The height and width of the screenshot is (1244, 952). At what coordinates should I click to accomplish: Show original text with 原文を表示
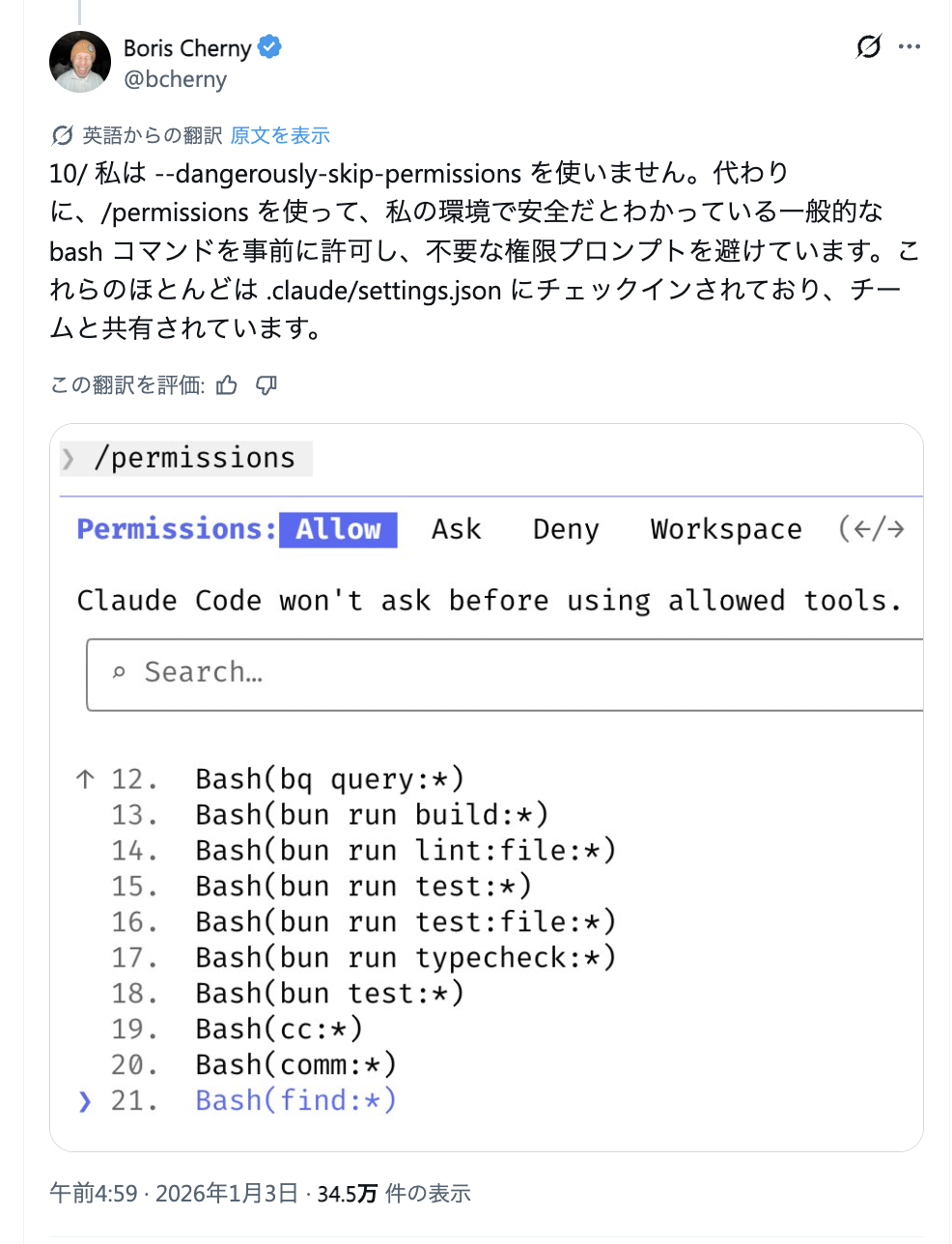point(279,135)
